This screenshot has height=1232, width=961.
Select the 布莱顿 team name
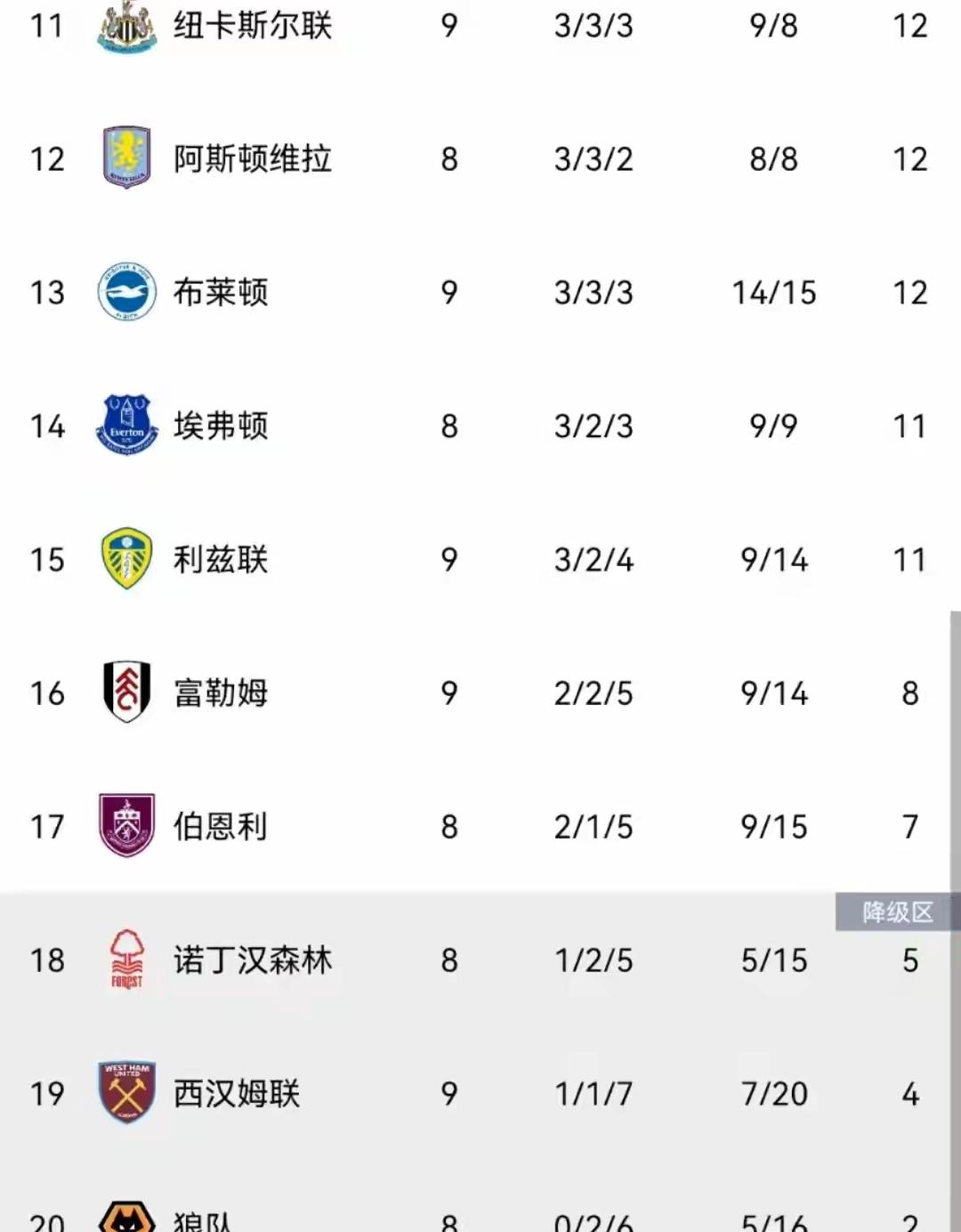pyautogui.click(x=221, y=292)
